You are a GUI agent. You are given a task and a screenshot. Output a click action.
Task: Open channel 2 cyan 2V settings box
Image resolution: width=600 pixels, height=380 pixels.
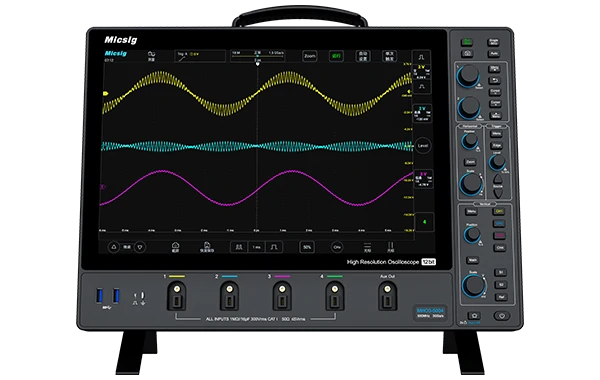click(422, 114)
